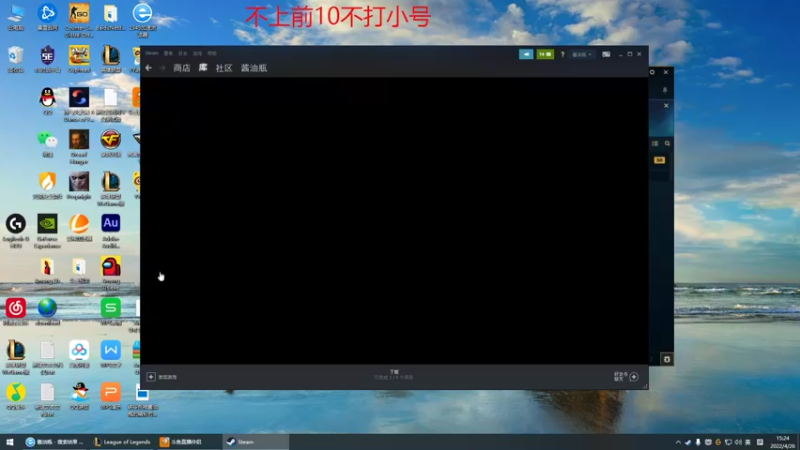Select the WeChat desktop icon

coord(47,144)
